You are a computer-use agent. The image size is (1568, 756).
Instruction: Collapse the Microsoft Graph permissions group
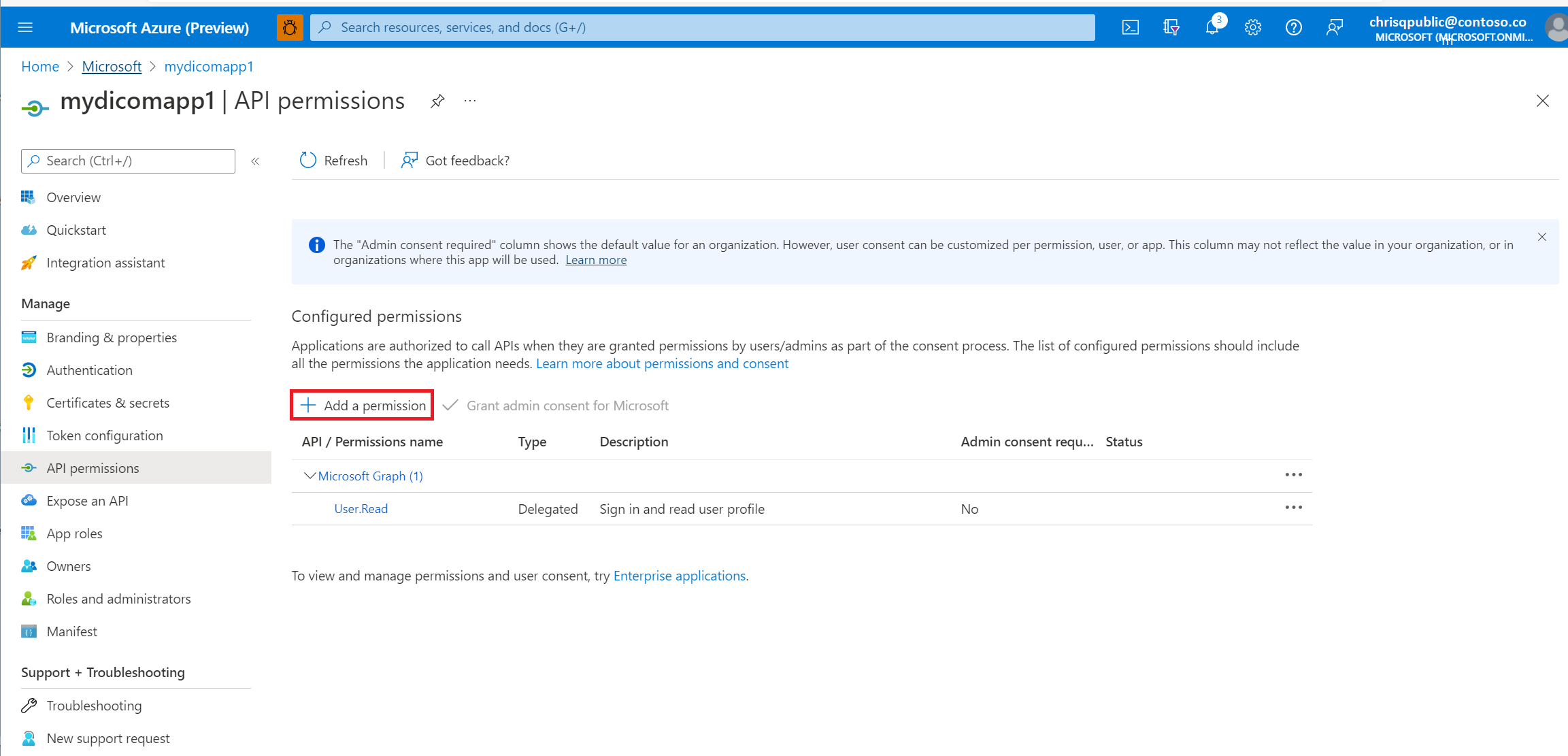310,476
